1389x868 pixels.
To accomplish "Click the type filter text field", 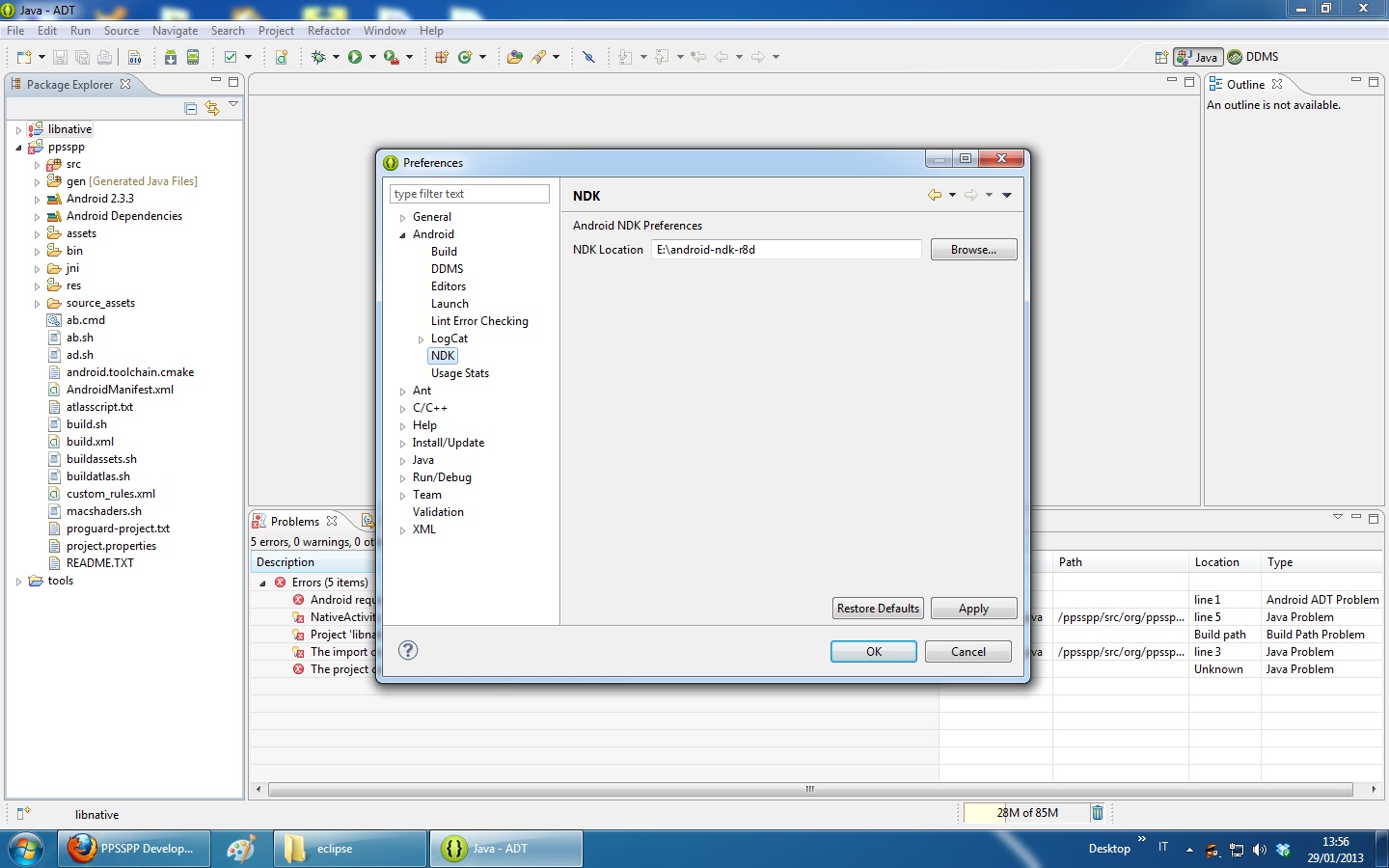I will (x=470, y=194).
